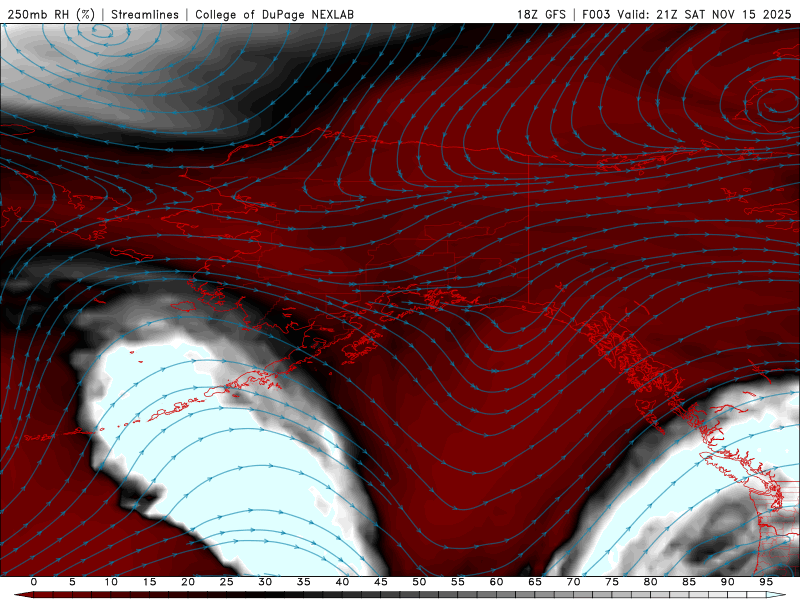
Task: Select the '45' label on the RH legend
Action: tap(381, 582)
